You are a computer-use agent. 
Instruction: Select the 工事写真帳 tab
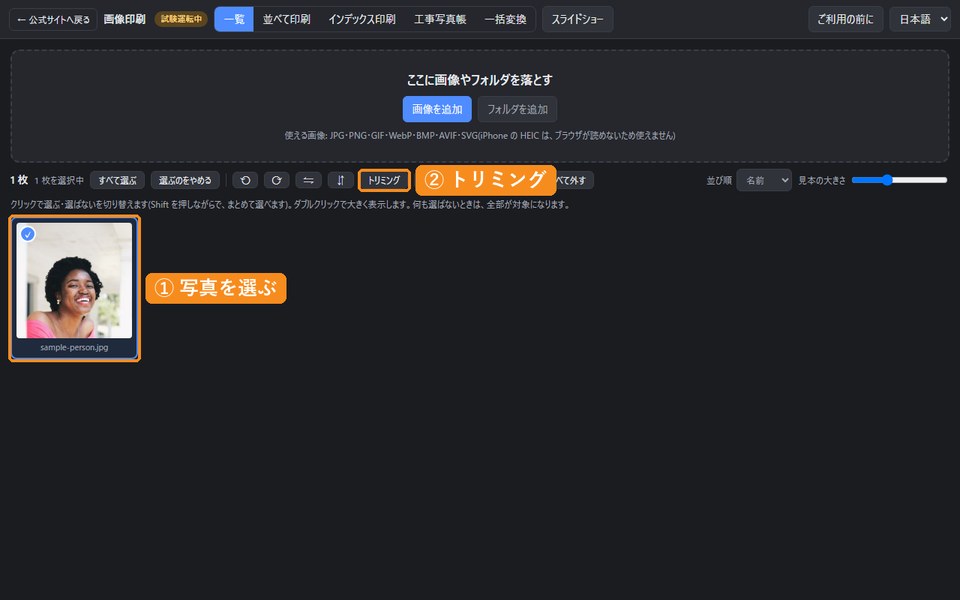click(440, 19)
